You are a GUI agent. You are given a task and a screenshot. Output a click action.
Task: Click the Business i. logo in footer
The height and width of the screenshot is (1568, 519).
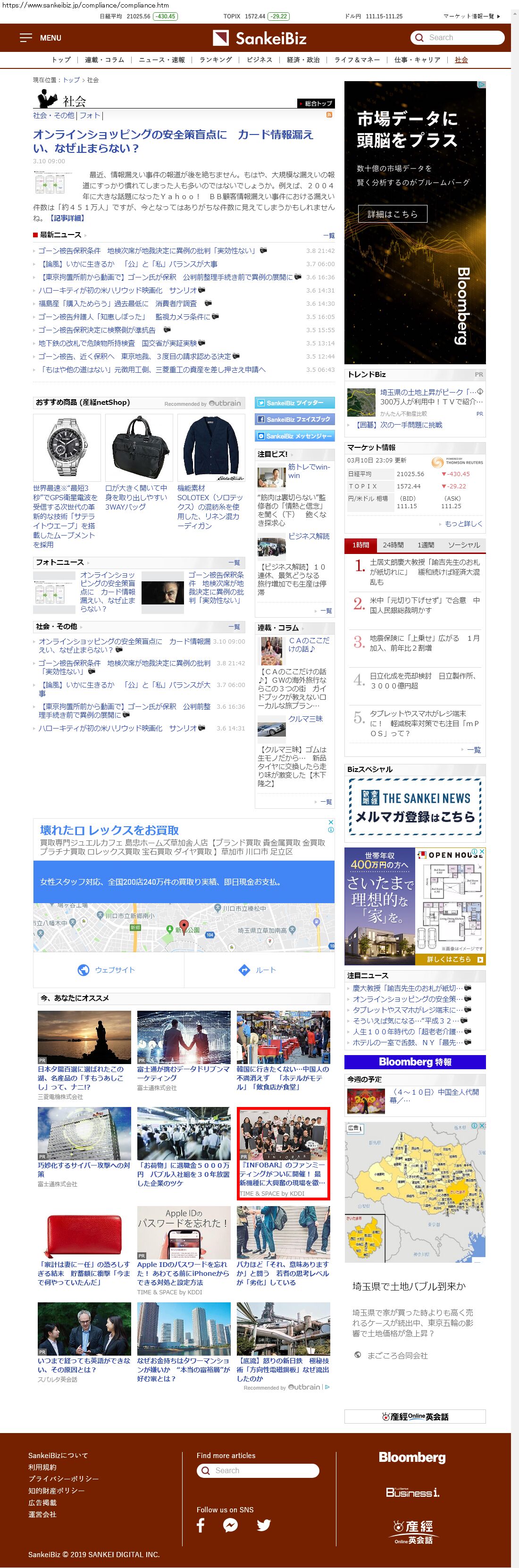412,1492
